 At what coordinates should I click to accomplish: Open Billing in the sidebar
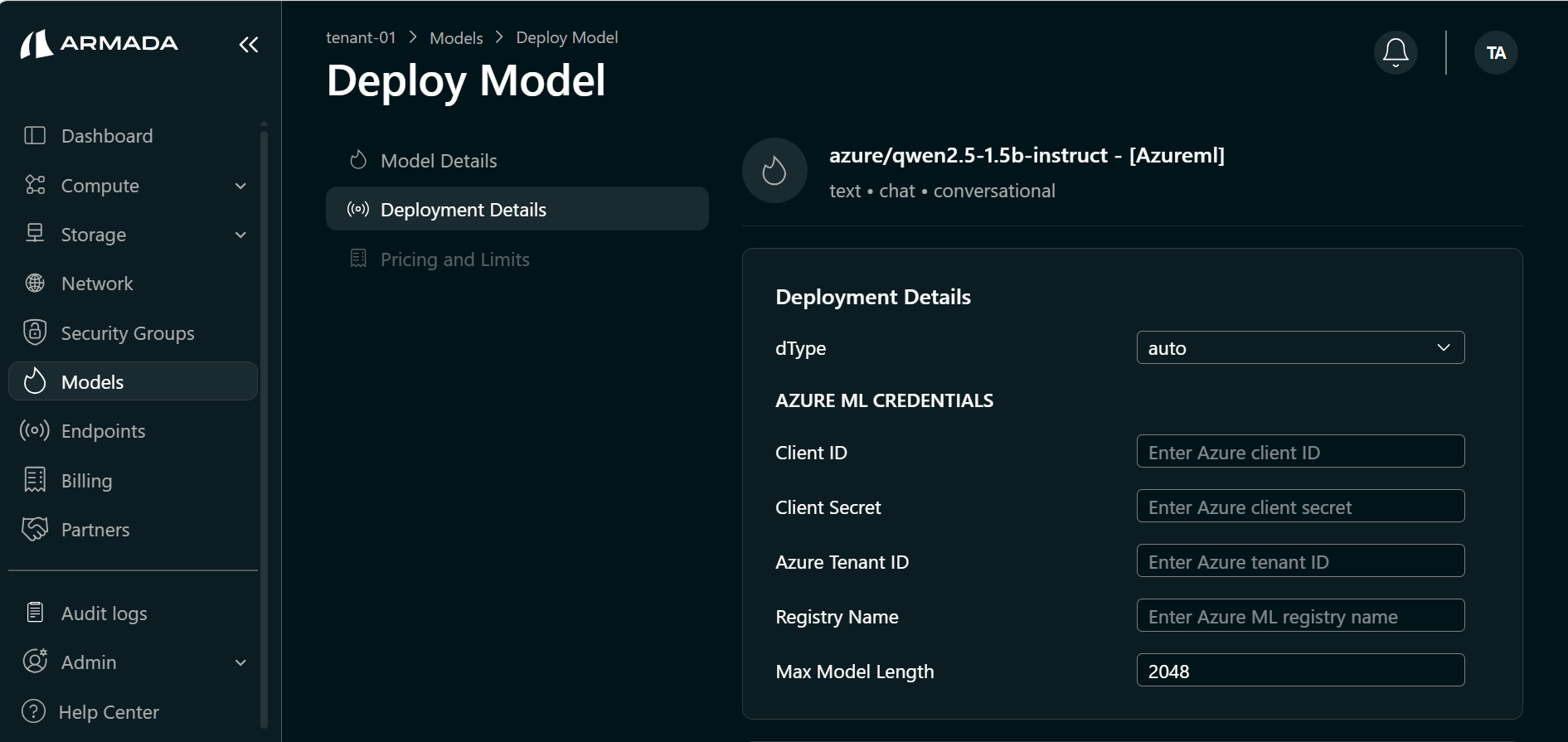pyautogui.click(x=133, y=481)
